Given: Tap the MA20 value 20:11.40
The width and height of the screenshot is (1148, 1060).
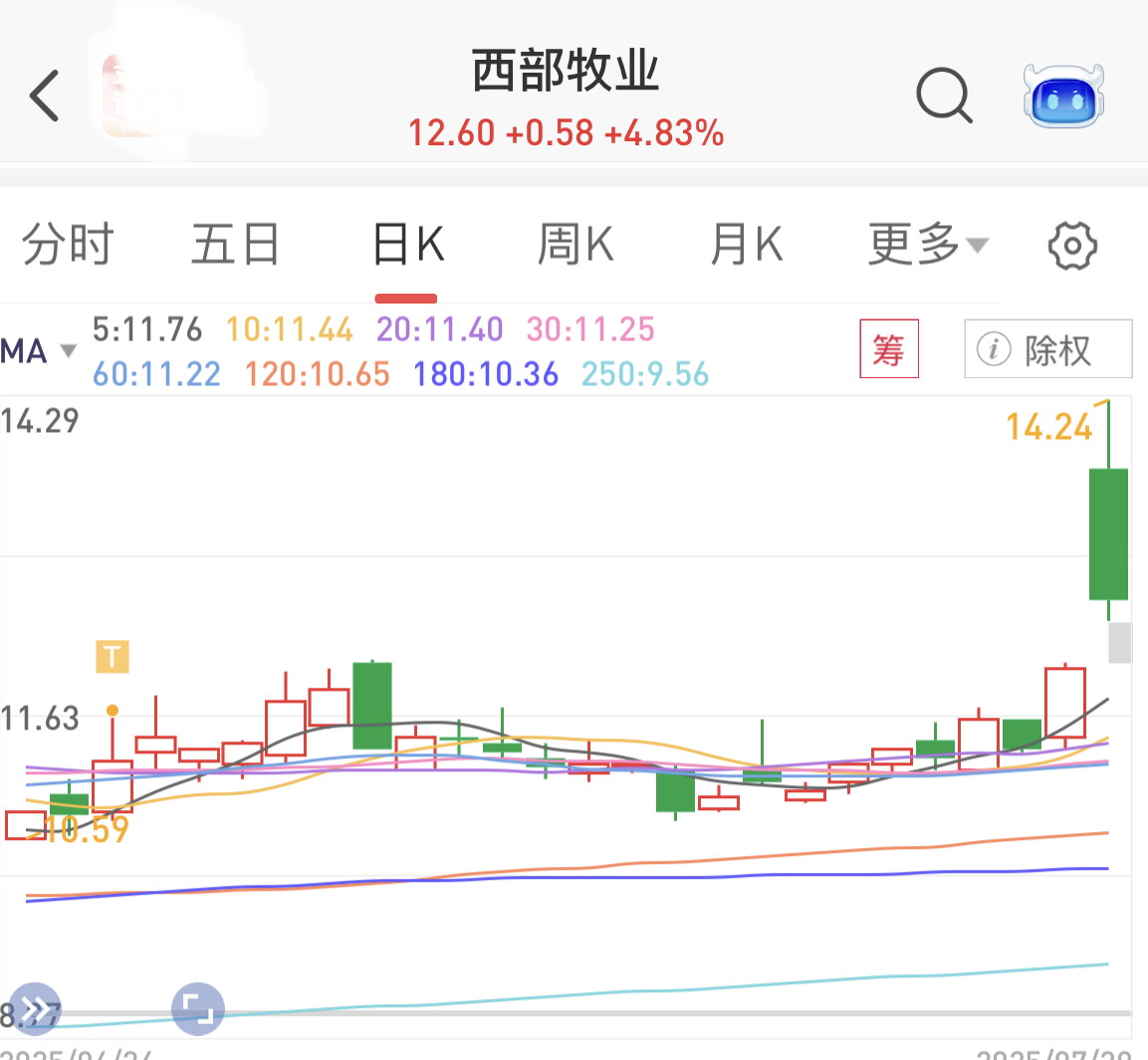Looking at the screenshot, I should click(439, 329).
